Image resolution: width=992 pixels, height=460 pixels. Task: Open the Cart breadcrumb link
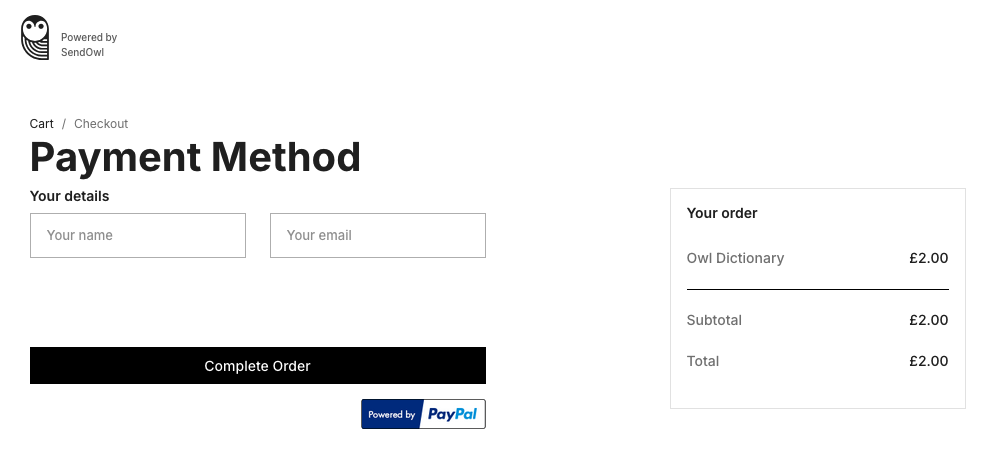[x=41, y=124]
